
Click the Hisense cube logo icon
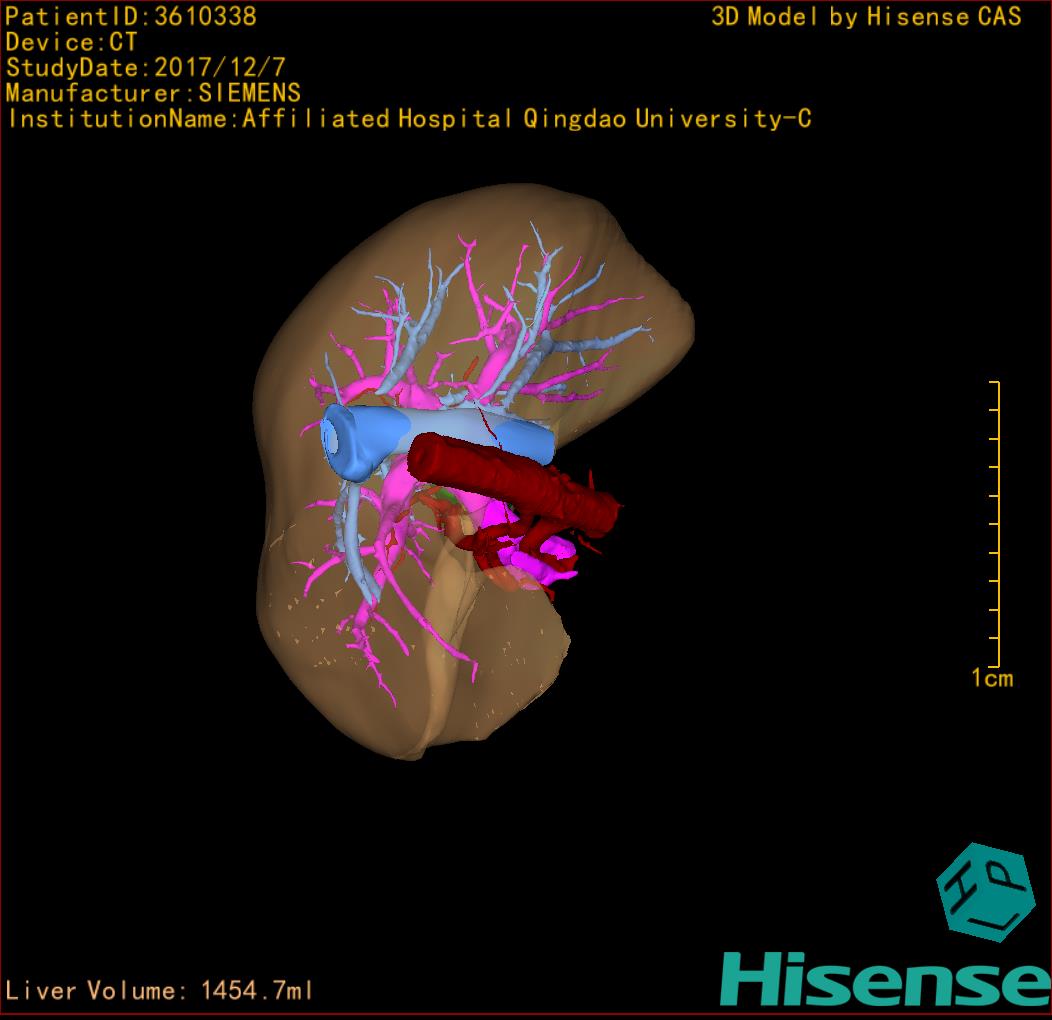pyautogui.click(x=984, y=892)
